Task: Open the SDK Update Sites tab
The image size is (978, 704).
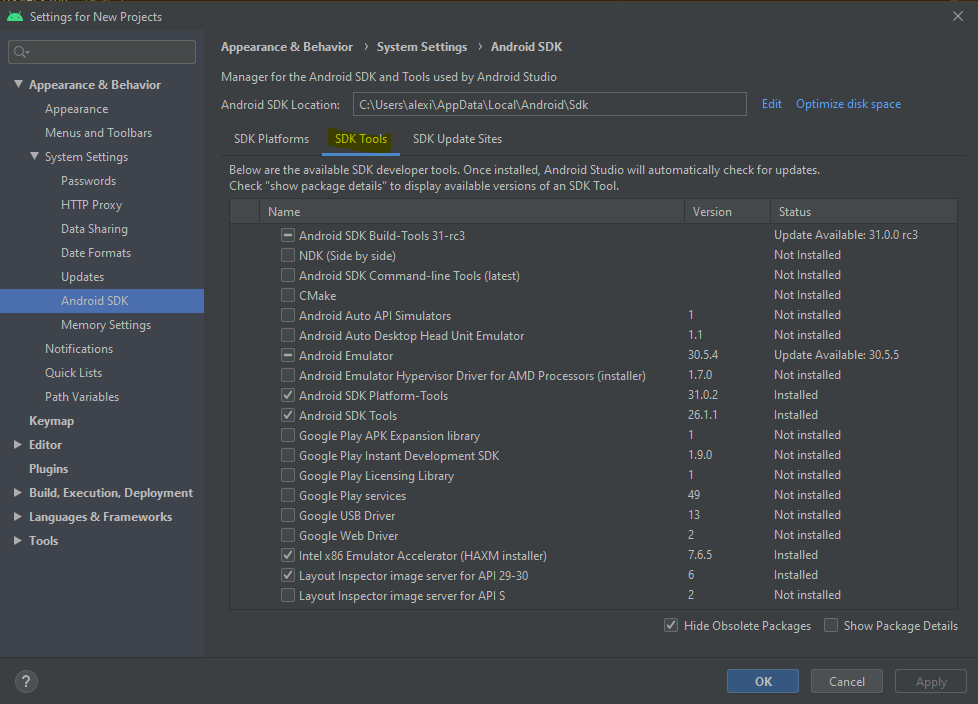Action: click(x=457, y=139)
